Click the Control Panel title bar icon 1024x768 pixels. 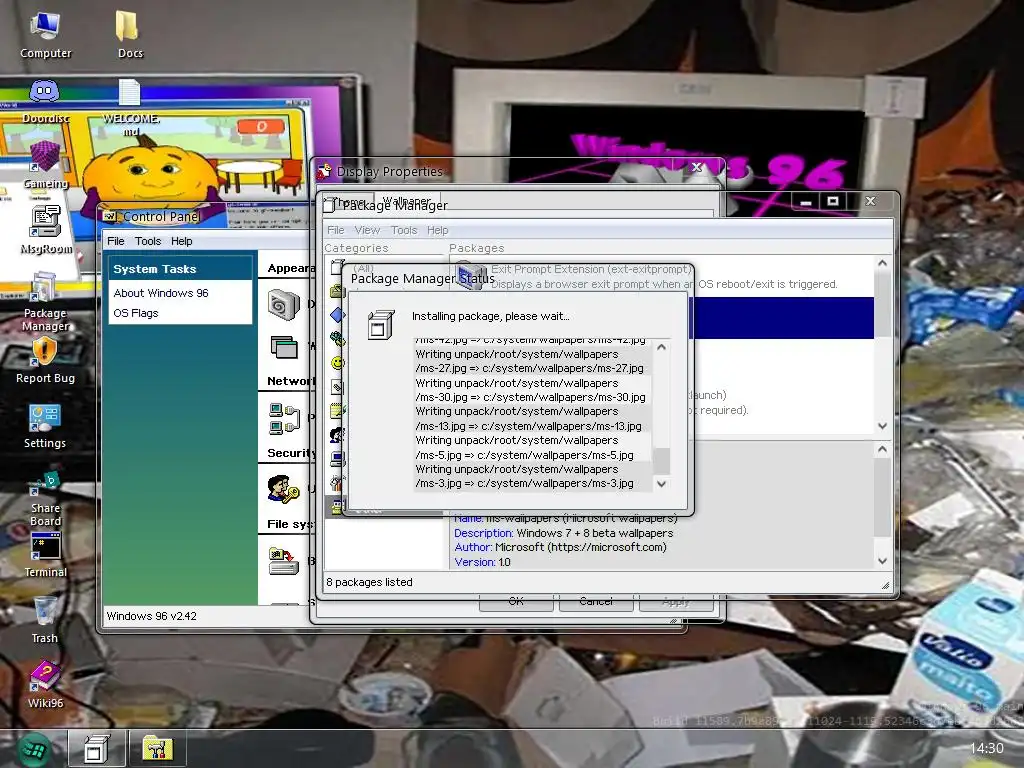[110, 216]
